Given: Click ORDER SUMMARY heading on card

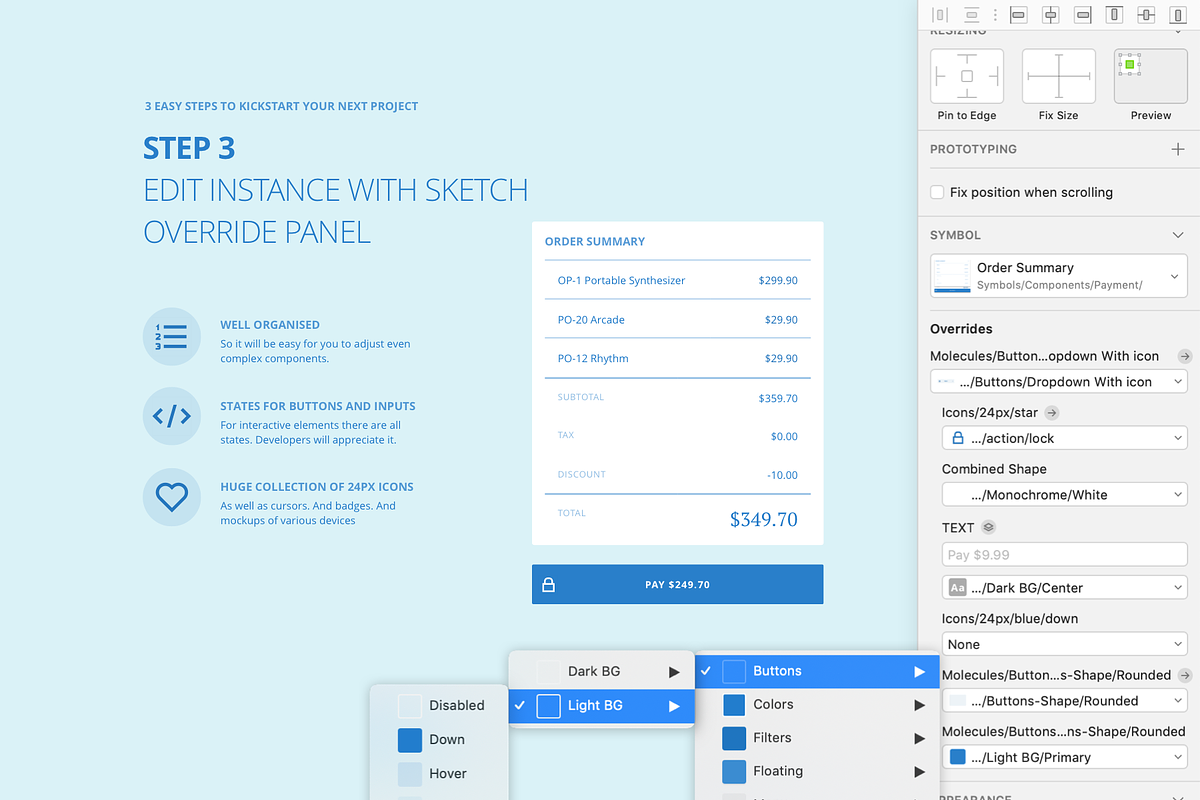Looking at the screenshot, I should 595,241.
